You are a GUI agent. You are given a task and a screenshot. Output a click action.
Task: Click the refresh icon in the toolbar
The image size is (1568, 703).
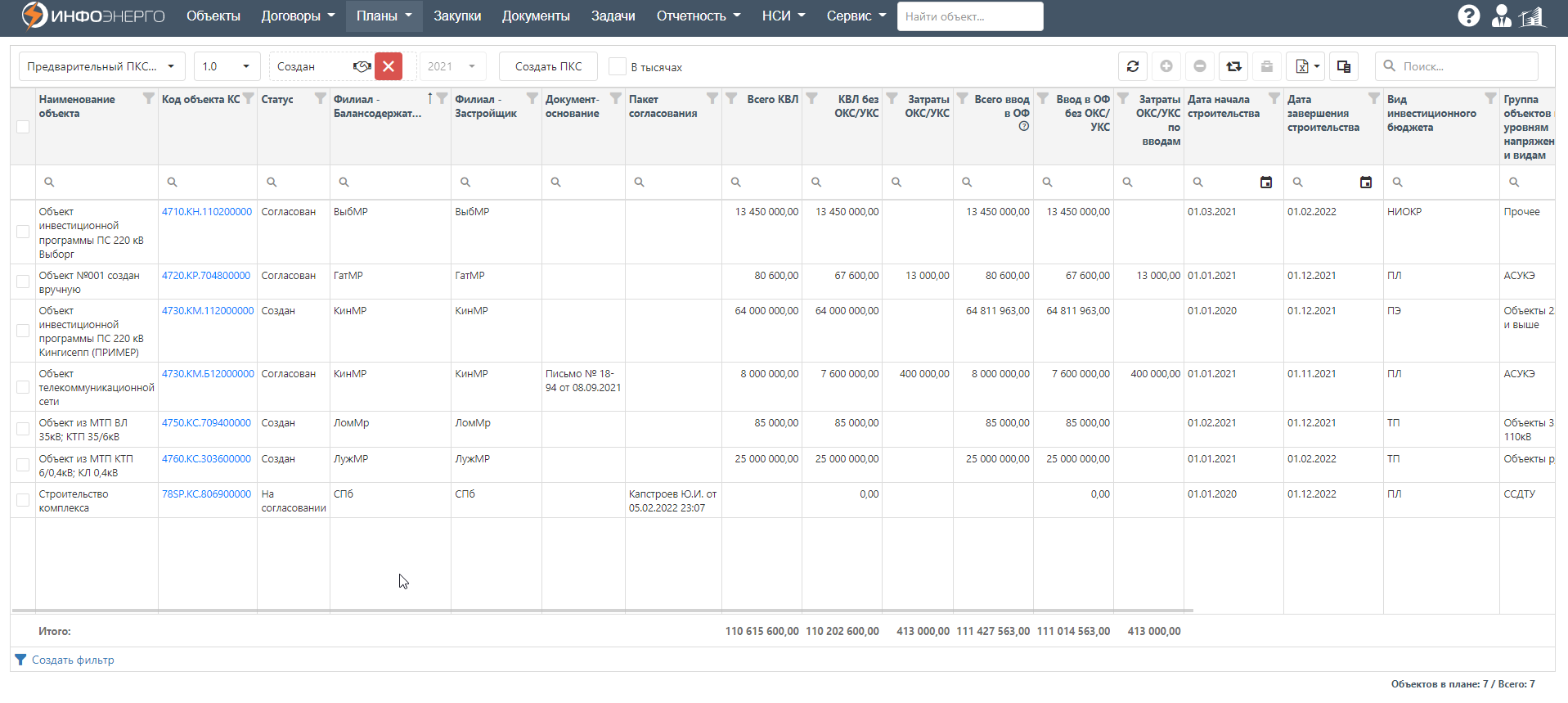coord(1133,66)
